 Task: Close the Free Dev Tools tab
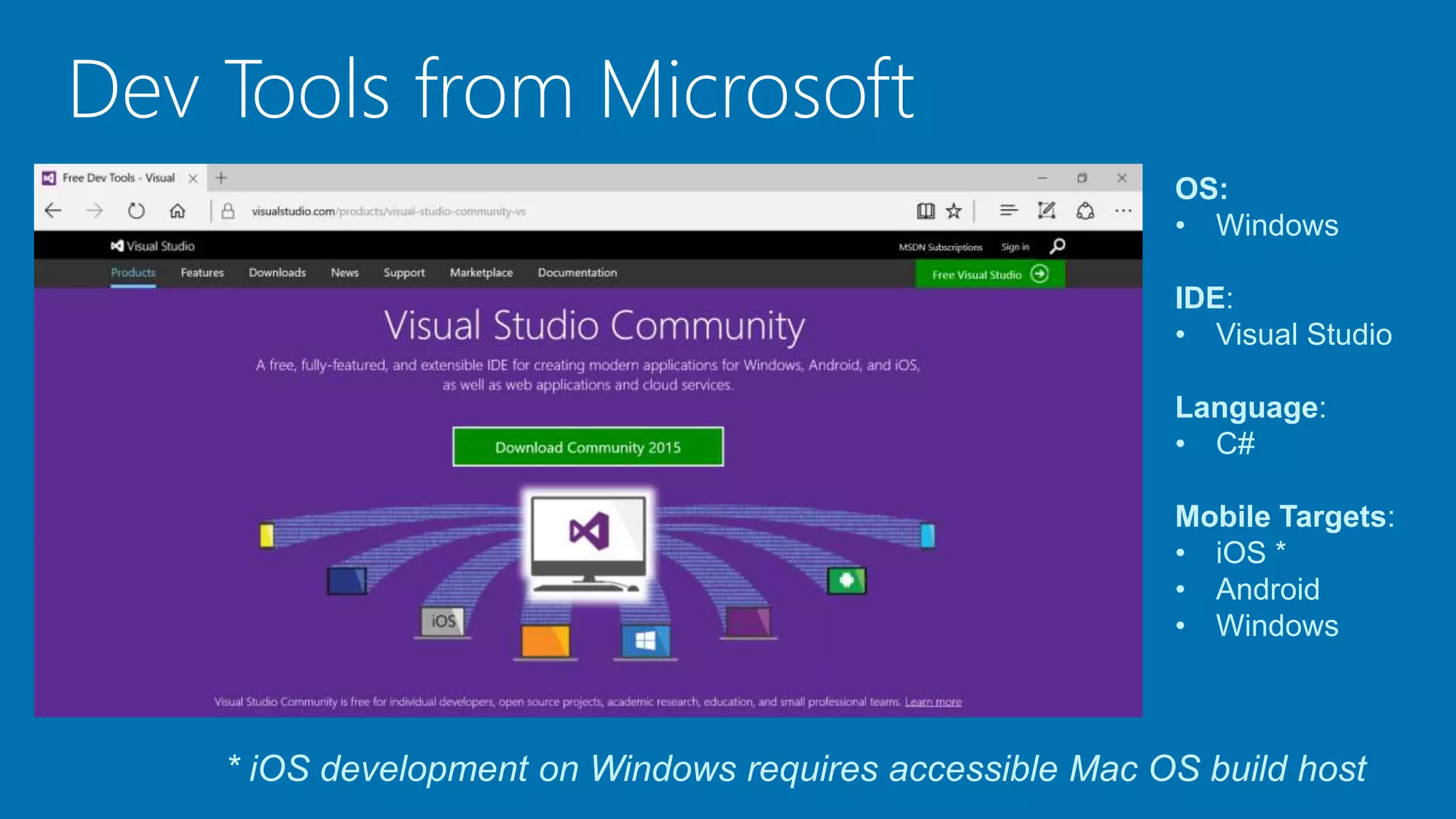[193, 178]
